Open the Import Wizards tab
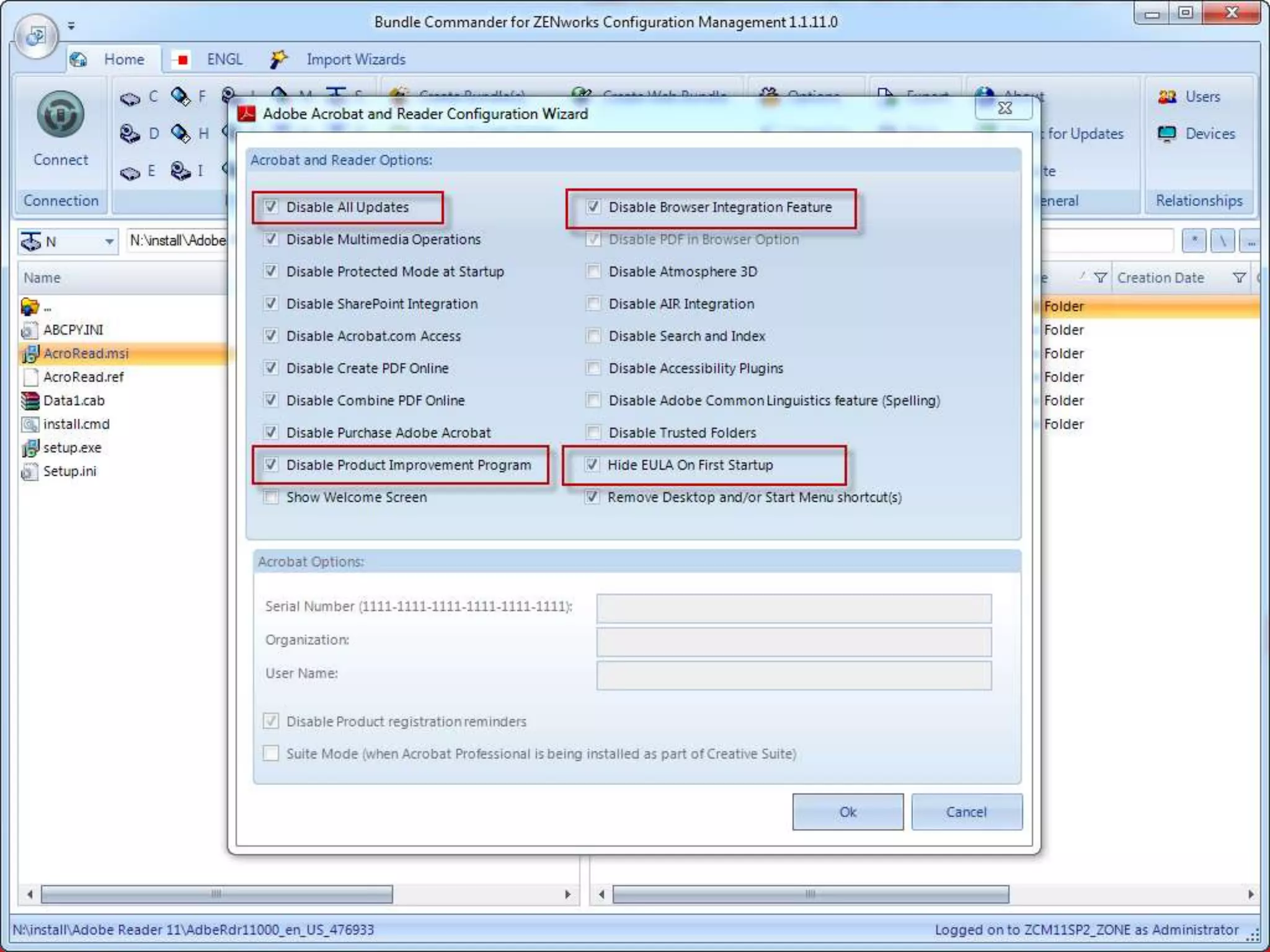Viewport: 1270px width, 952px height. click(355, 59)
